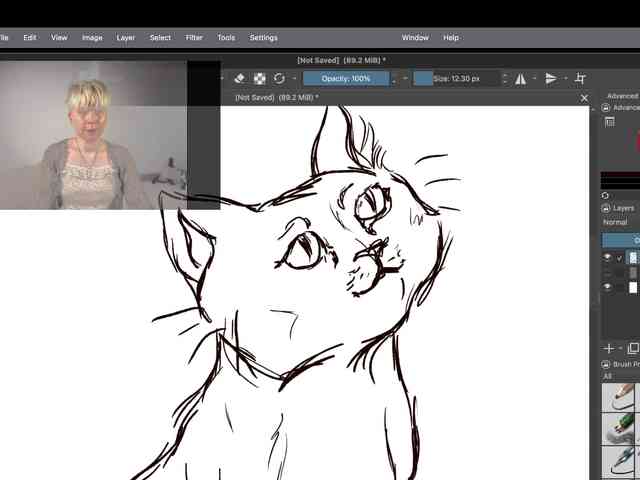This screenshot has width=640, height=480.
Task: Toggle visibility of the bottom white layer
Action: click(607, 287)
